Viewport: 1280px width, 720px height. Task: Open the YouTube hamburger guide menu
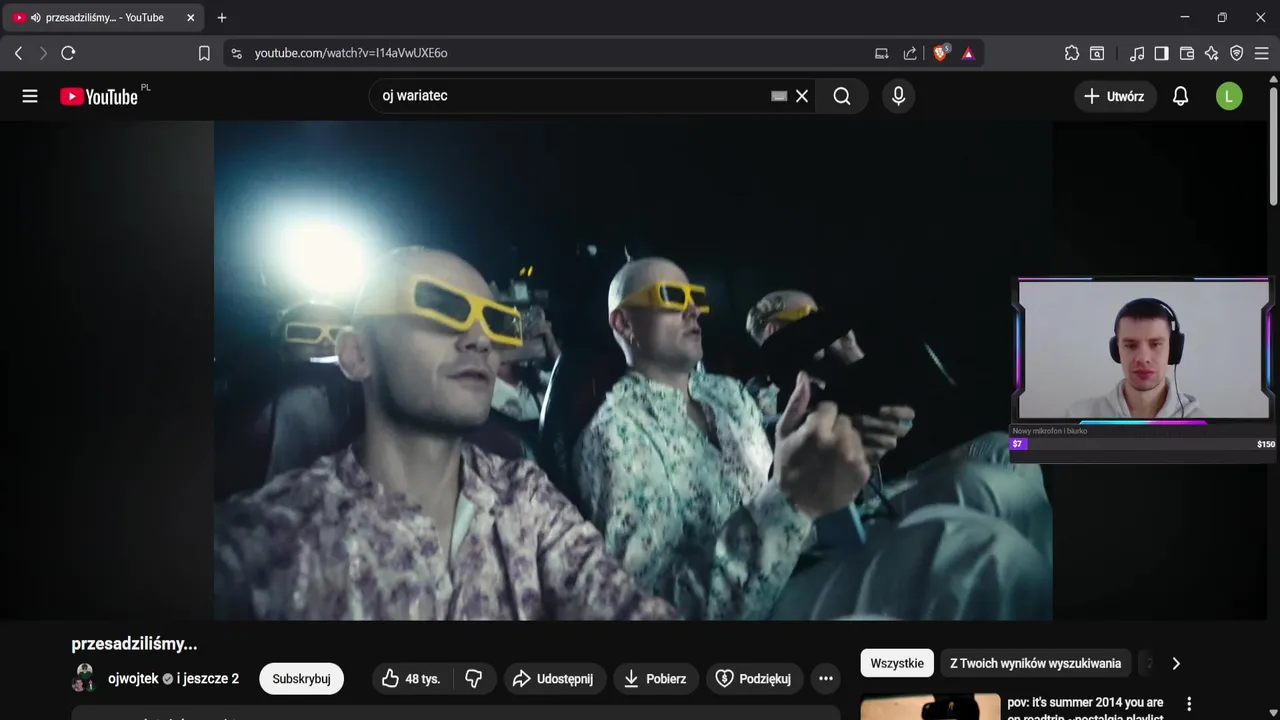coord(30,96)
